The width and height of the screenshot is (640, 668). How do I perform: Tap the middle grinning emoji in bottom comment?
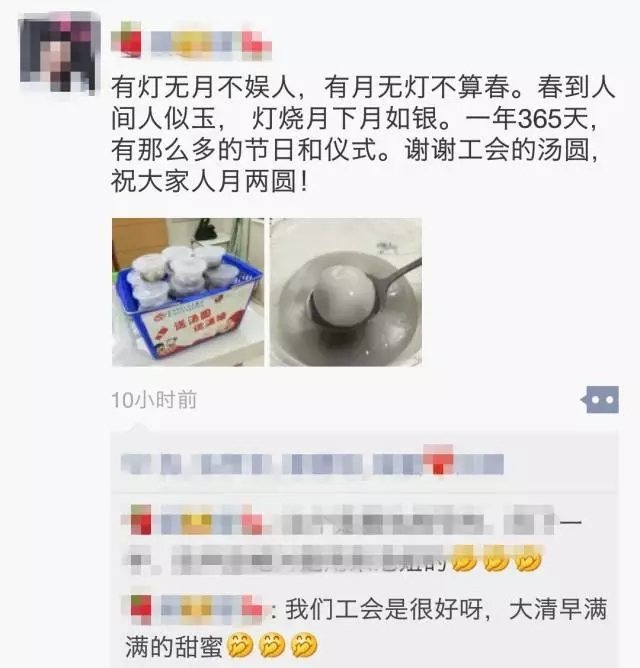coord(272,646)
